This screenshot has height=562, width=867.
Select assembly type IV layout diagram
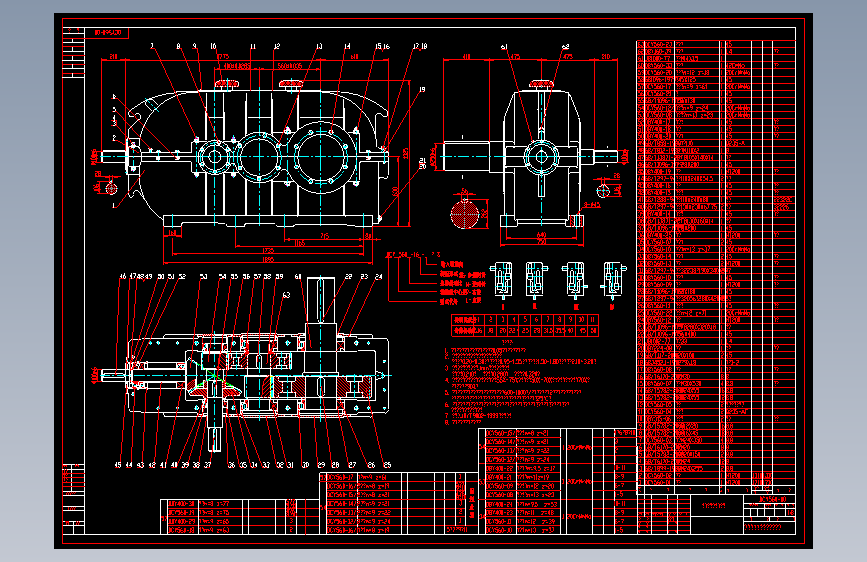tap(614, 279)
